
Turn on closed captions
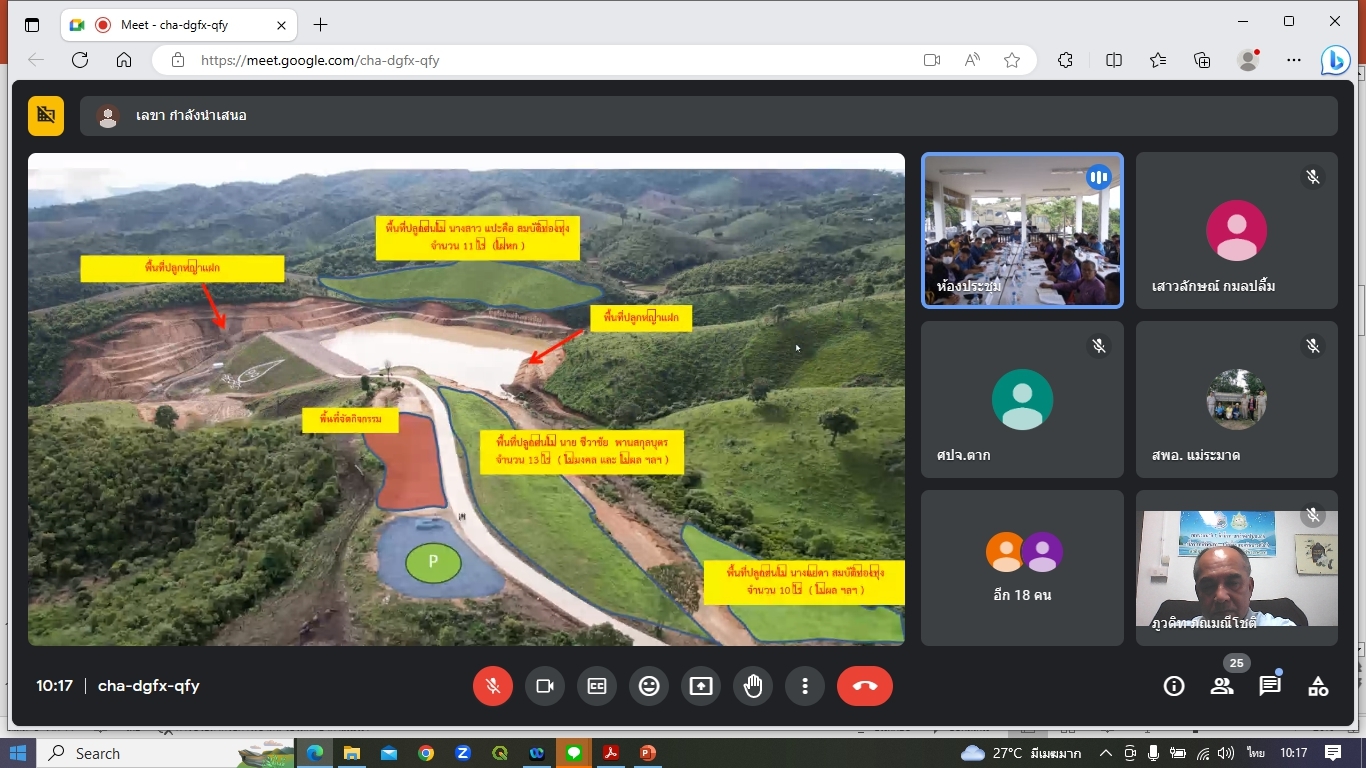tap(597, 686)
